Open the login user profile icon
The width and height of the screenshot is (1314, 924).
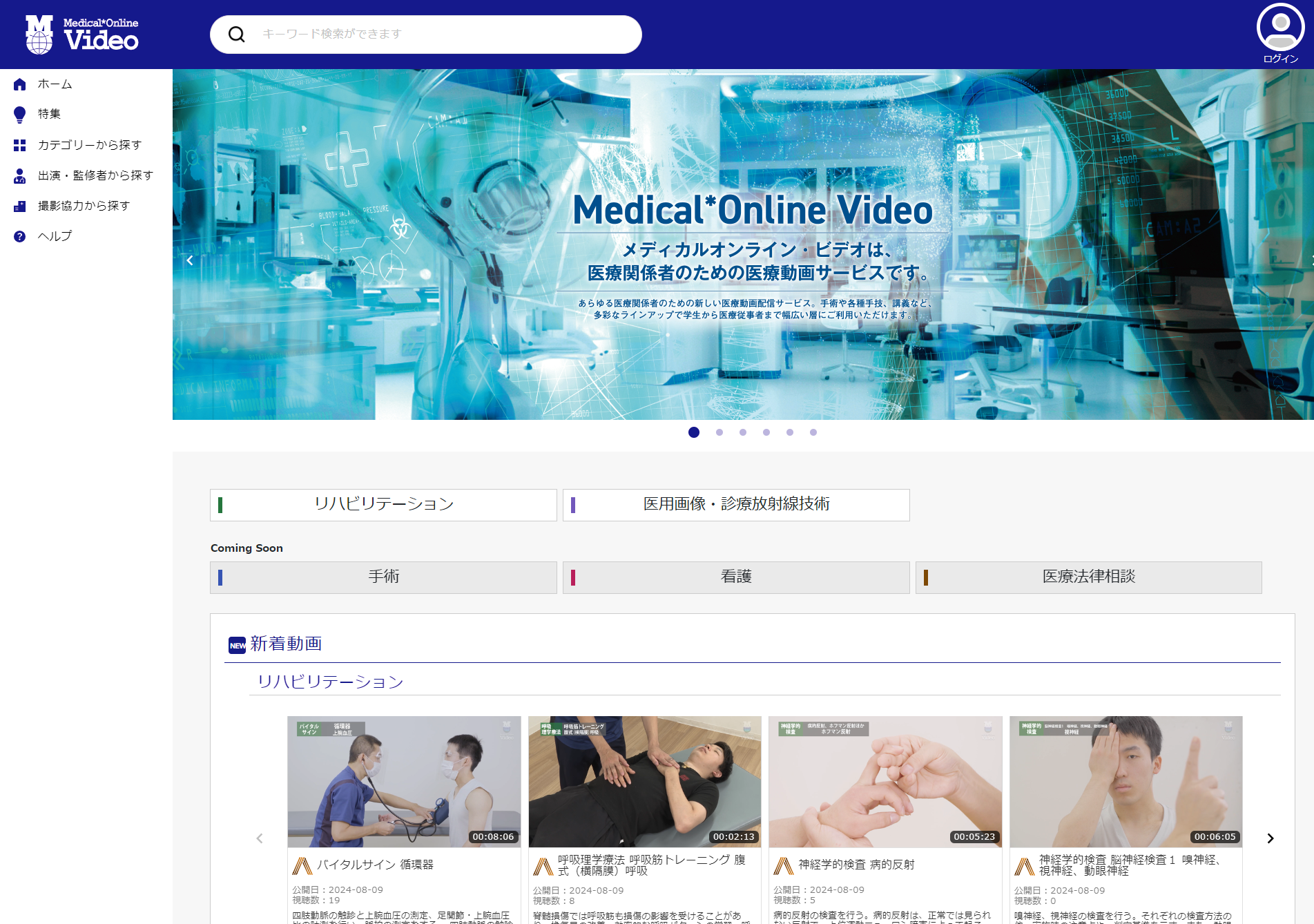[x=1279, y=28]
